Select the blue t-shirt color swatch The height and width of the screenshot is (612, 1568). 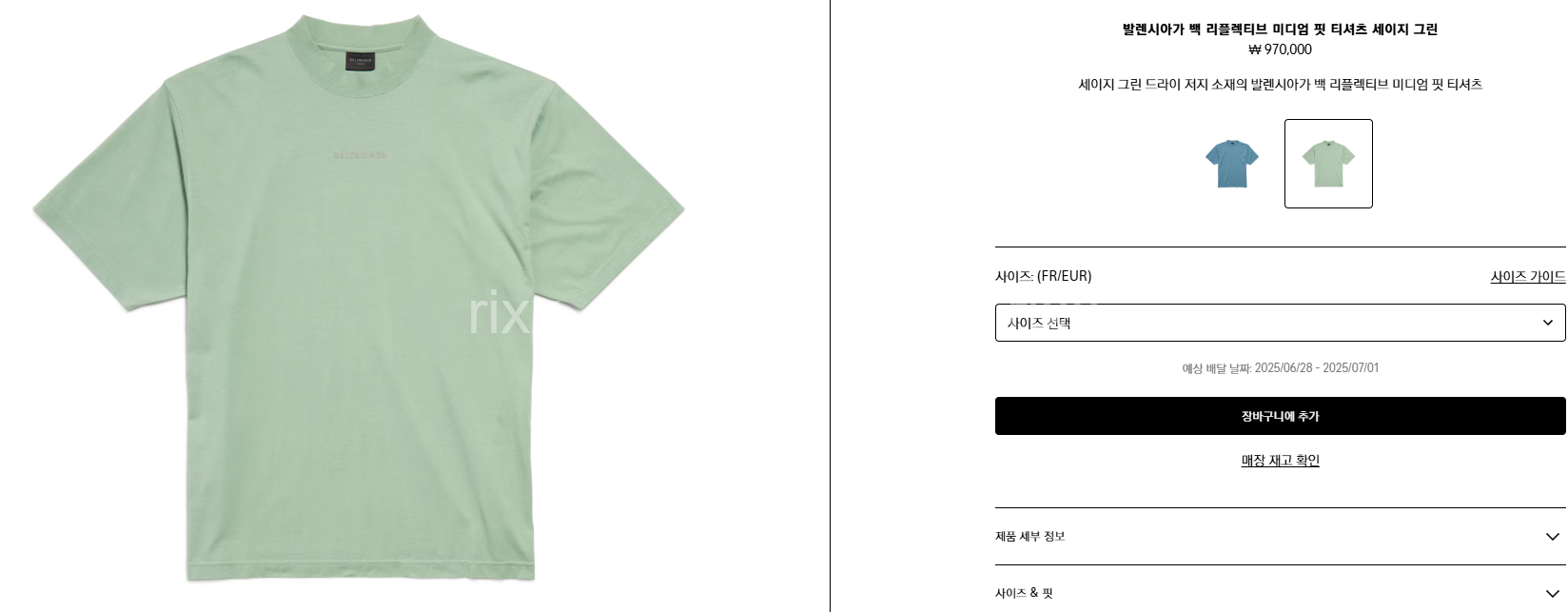pyautogui.click(x=1232, y=164)
